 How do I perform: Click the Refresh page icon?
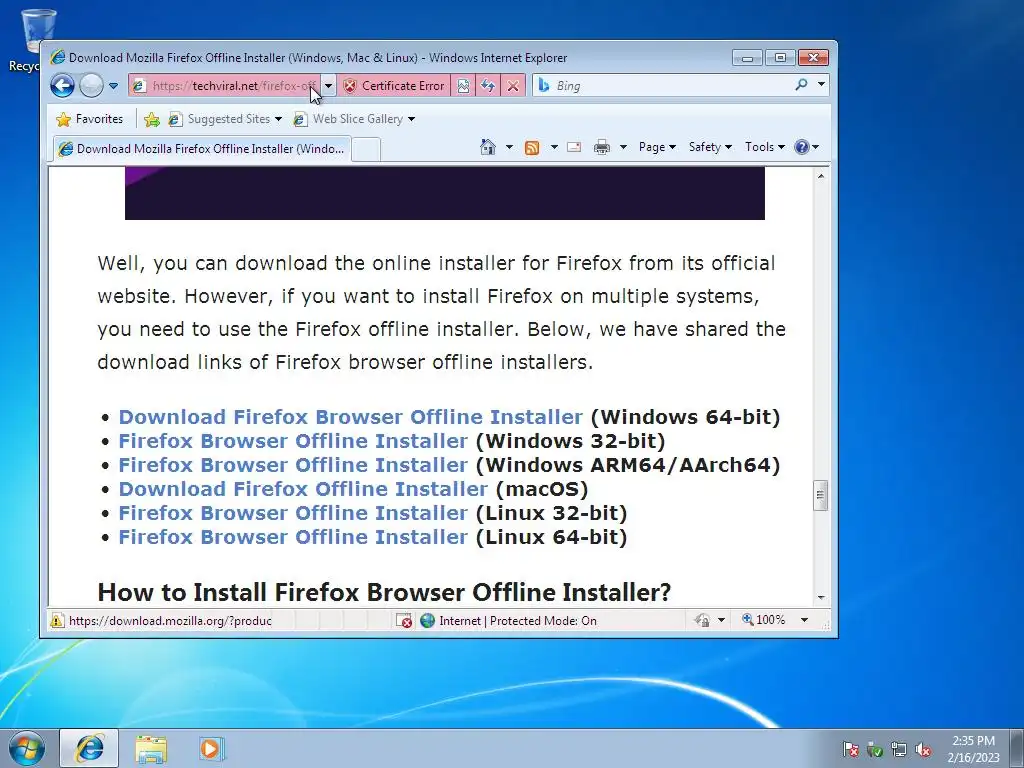(x=488, y=86)
